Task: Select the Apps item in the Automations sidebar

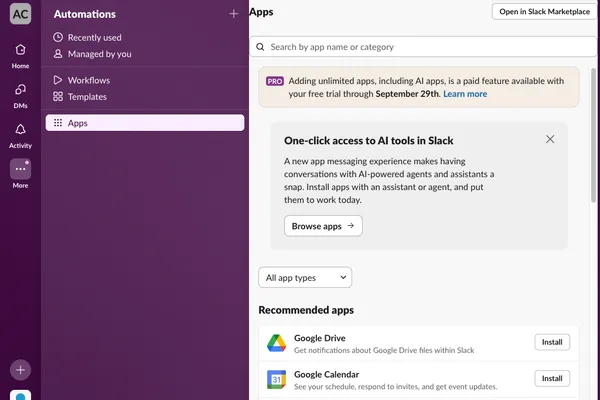Action: pyautogui.click(x=145, y=123)
